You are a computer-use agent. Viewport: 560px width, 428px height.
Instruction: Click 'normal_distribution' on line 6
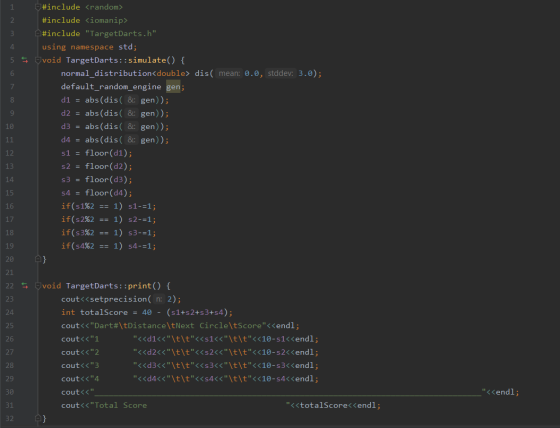click(106, 73)
